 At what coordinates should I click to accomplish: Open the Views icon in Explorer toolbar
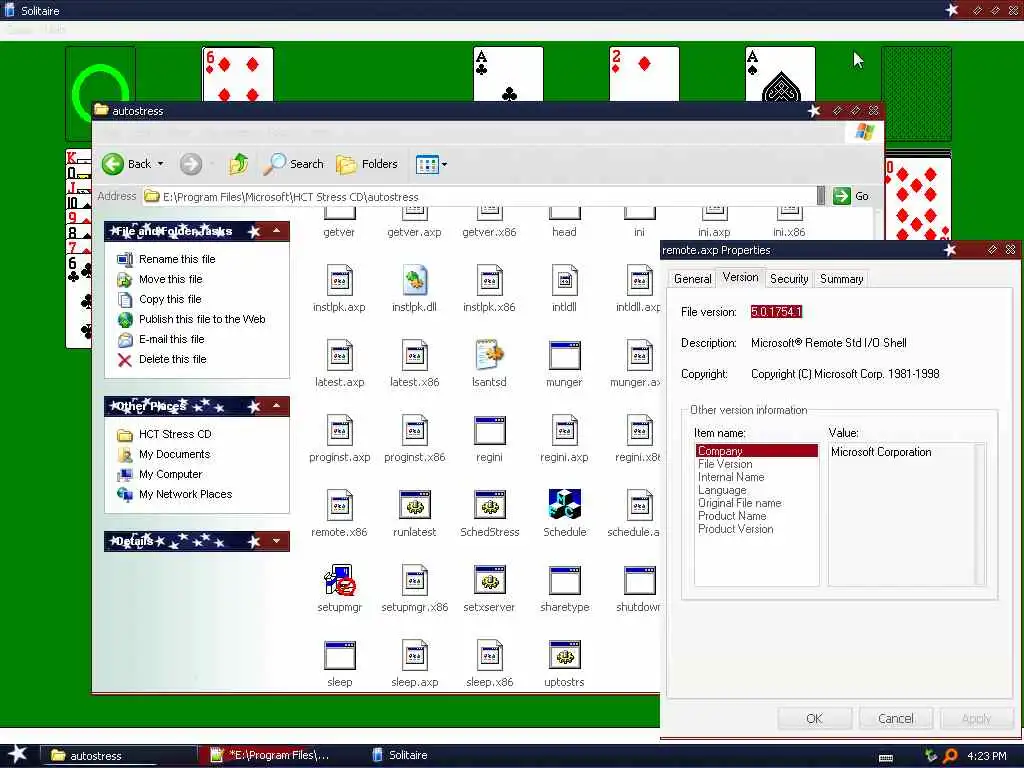click(427, 165)
